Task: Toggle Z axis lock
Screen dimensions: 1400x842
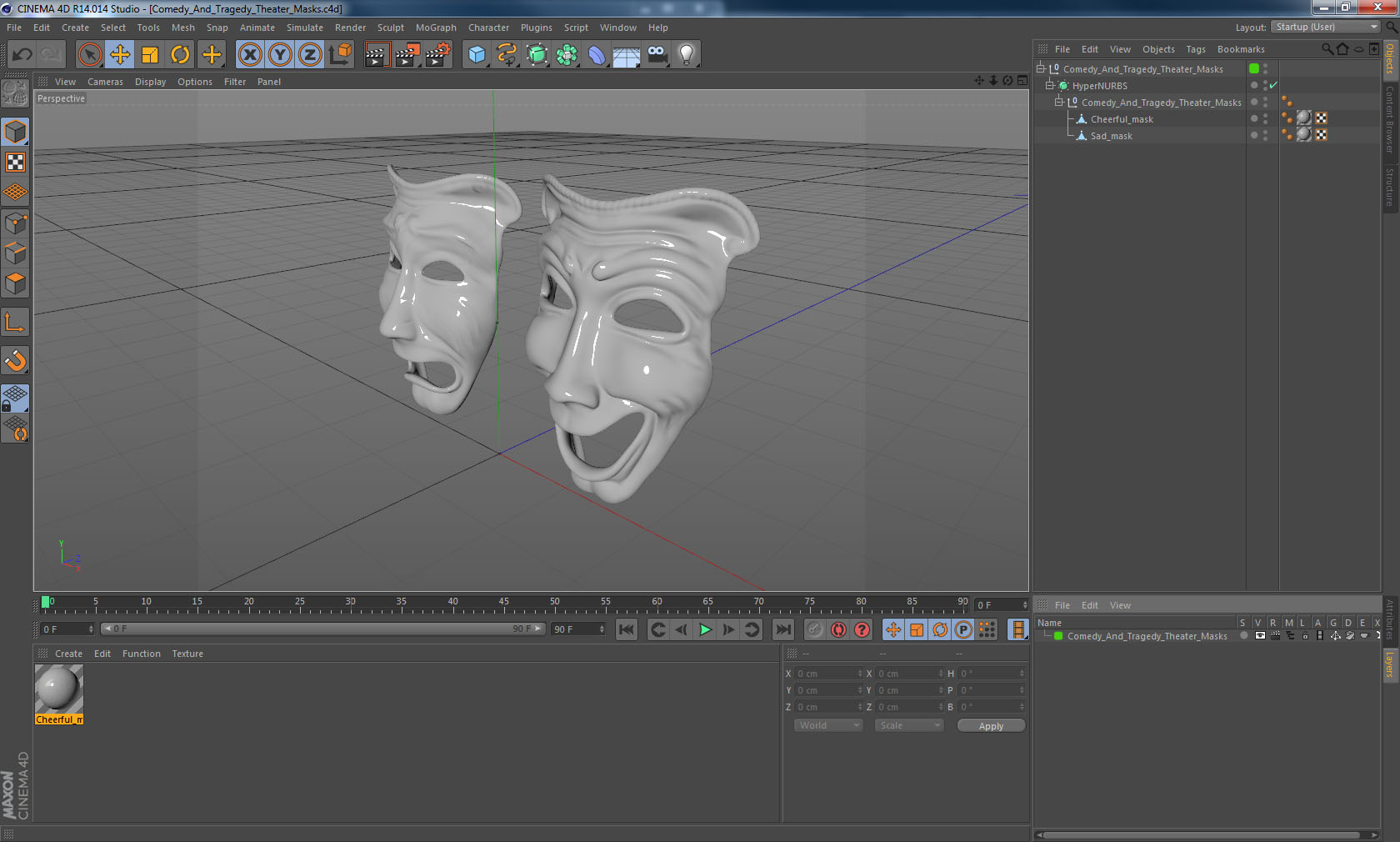Action: (310, 55)
